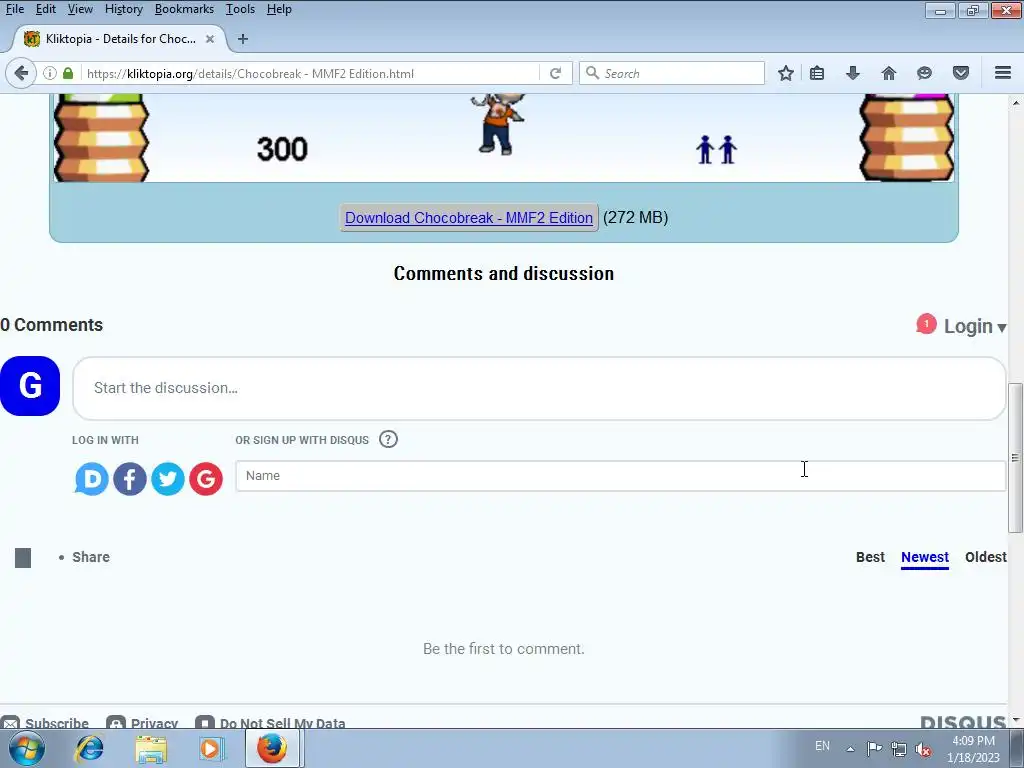This screenshot has width=1024, height=768.
Task: Sort comments by Newest
Action: pyautogui.click(x=925, y=557)
